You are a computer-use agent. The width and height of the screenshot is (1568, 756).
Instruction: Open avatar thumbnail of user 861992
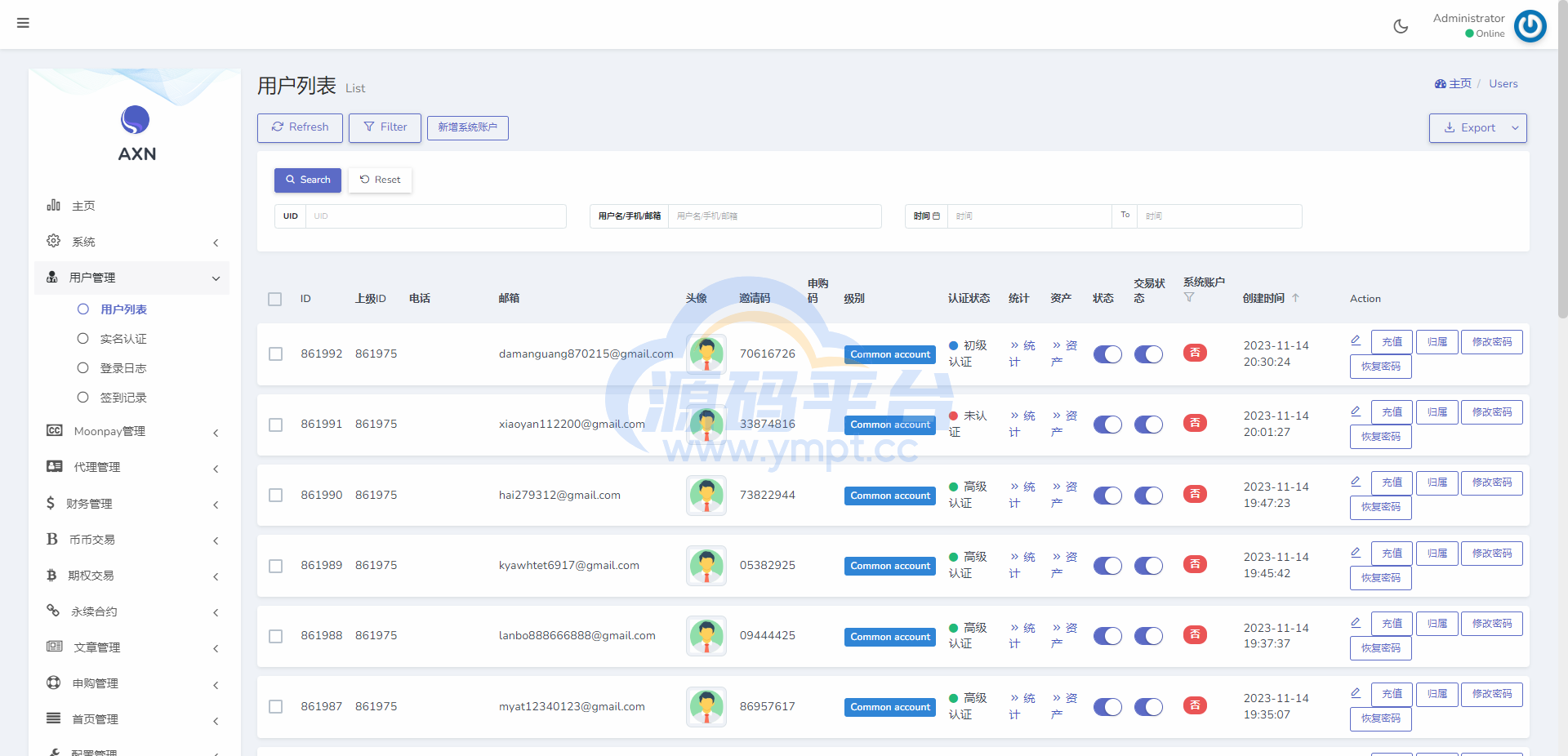tap(706, 354)
